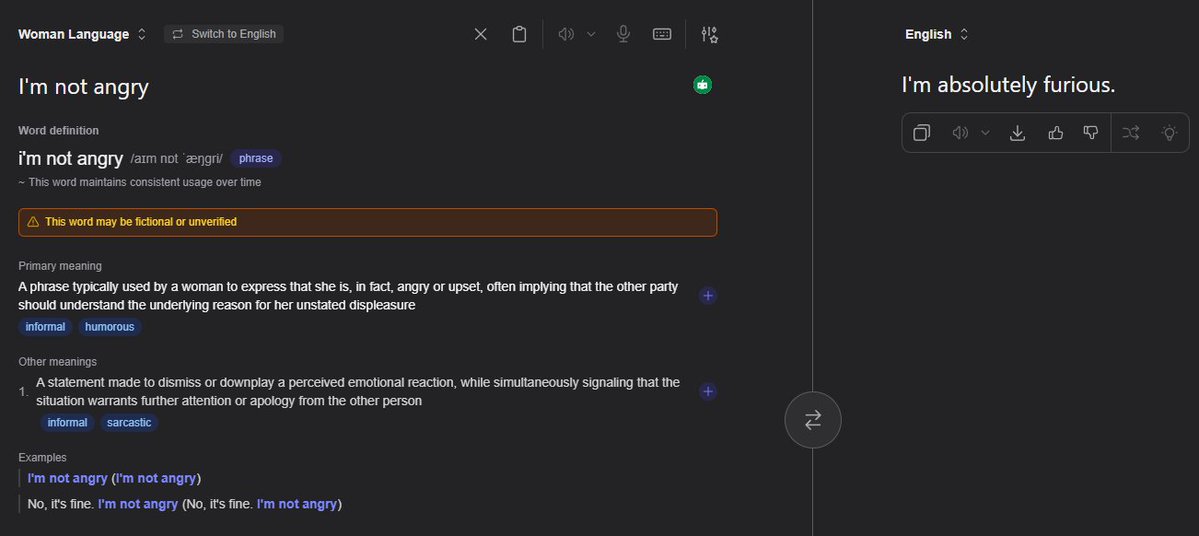This screenshot has width=1199, height=536.
Task: Thumbs down the translation
Action: pyautogui.click(x=1091, y=133)
